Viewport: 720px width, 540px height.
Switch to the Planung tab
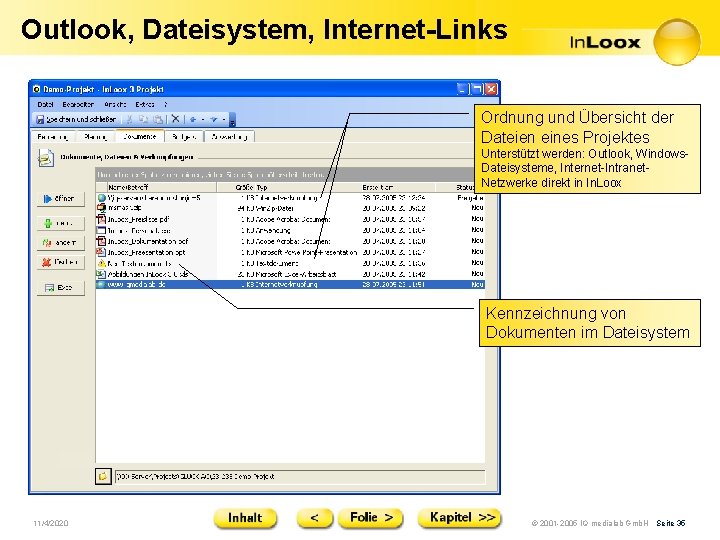pyautogui.click(x=95, y=137)
